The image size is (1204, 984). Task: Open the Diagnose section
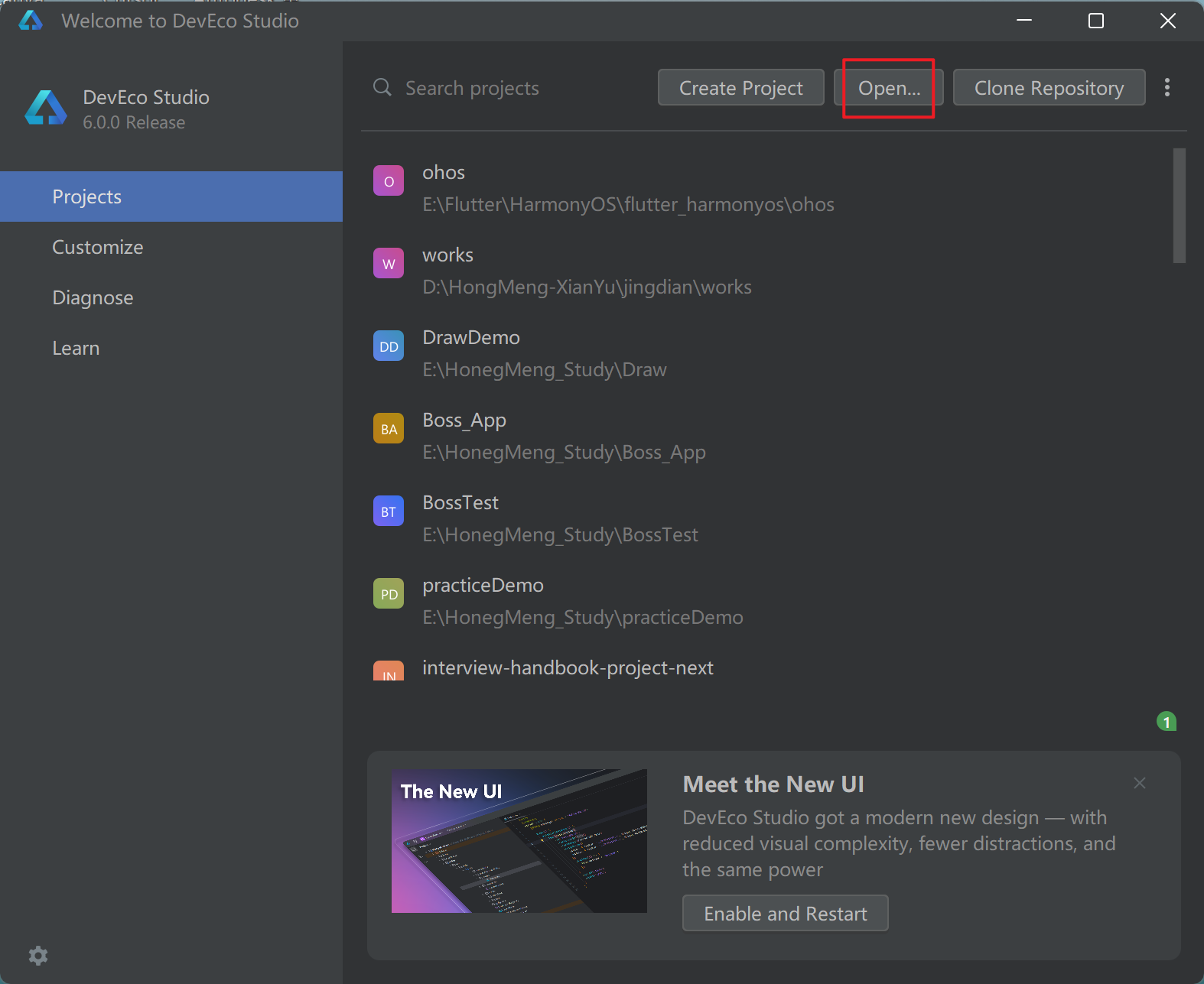click(x=171, y=297)
